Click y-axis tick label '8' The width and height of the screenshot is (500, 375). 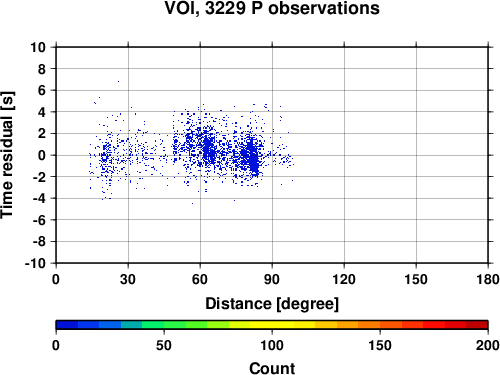coord(42,69)
